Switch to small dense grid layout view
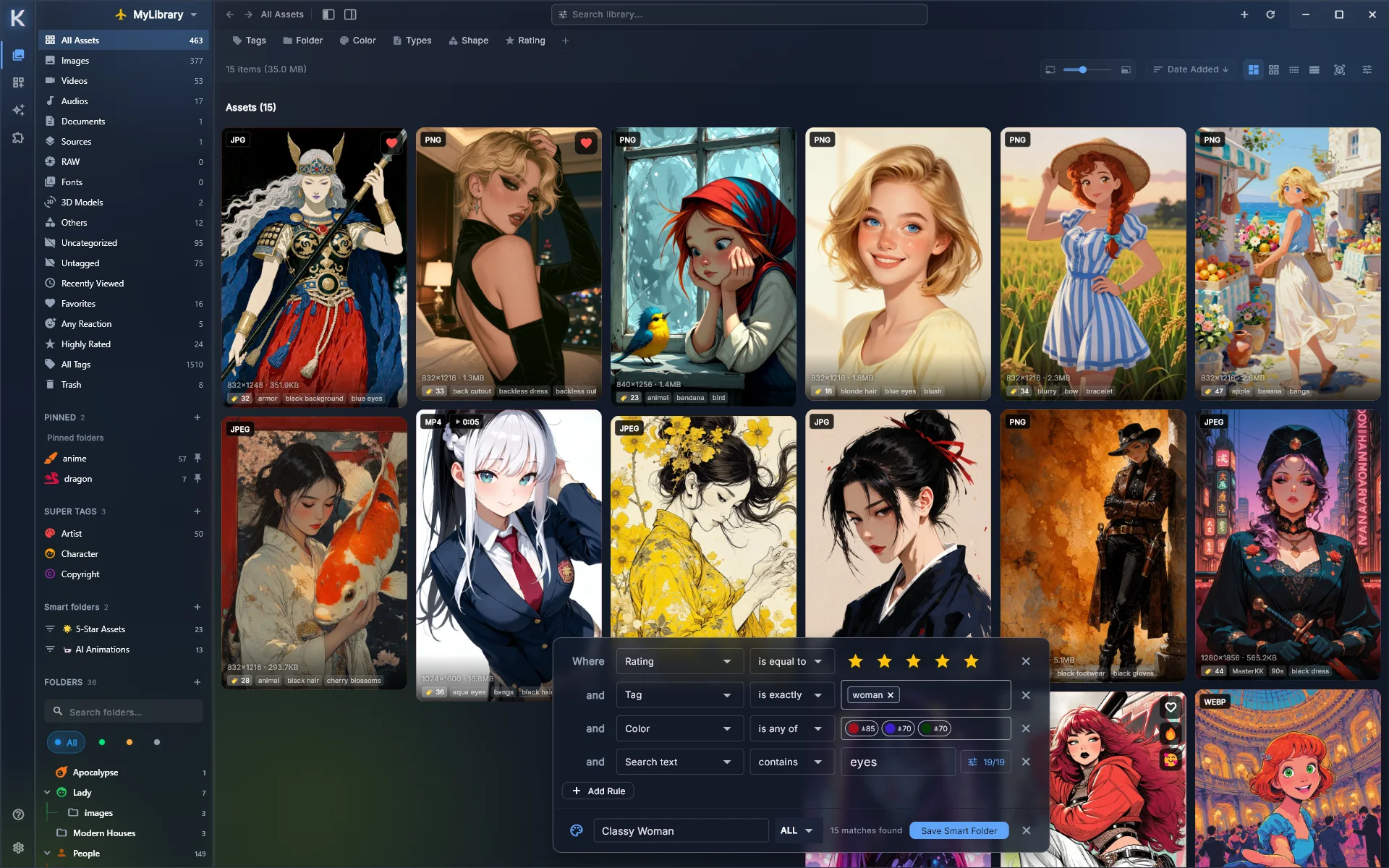The image size is (1389, 868). click(1294, 69)
